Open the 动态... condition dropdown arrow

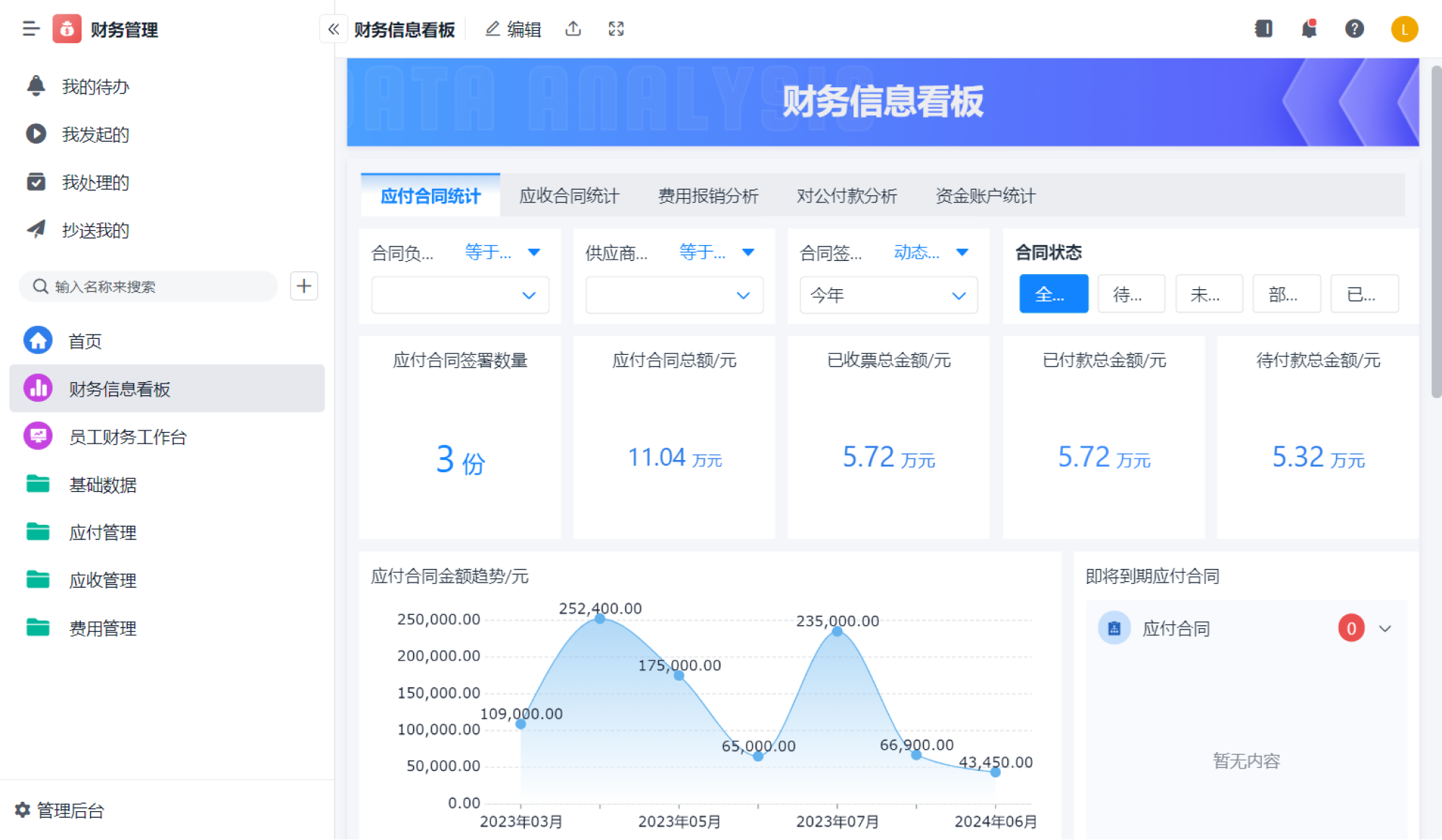[x=962, y=252]
